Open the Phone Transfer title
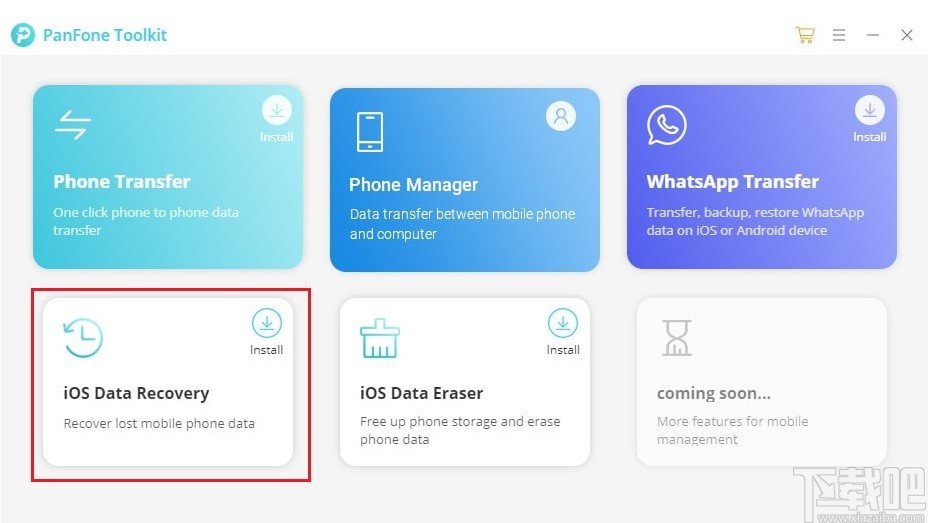The width and height of the screenshot is (928, 523). point(122,181)
